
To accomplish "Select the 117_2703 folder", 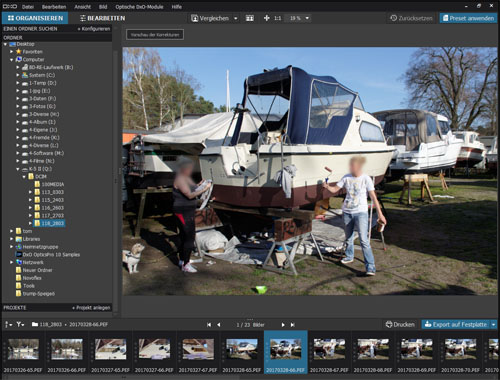I will pos(53,216).
